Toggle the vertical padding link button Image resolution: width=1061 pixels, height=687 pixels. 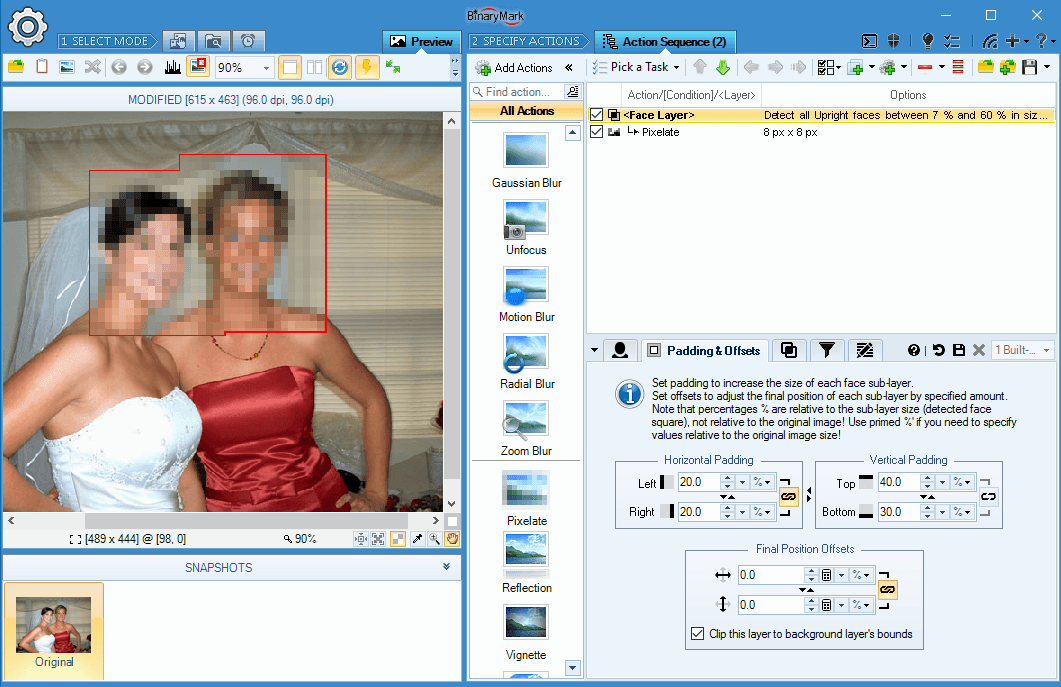click(989, 497)
